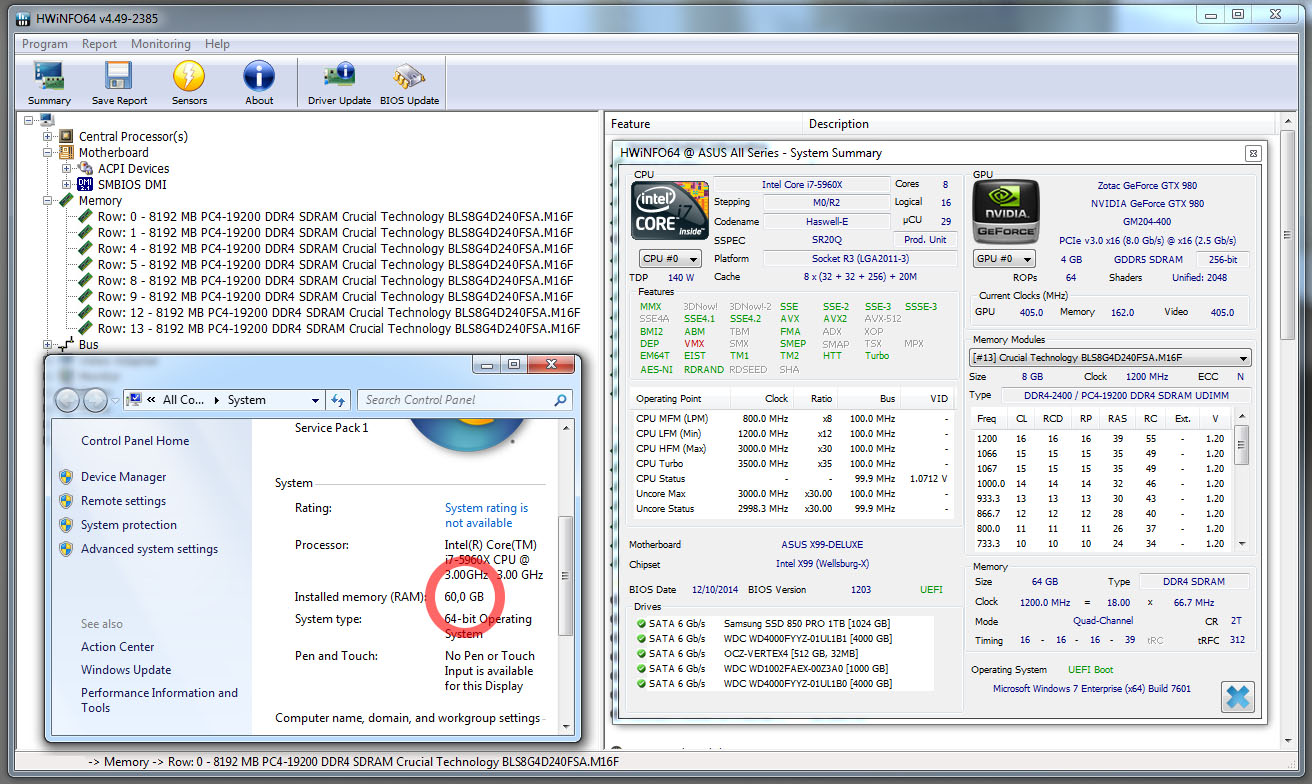Click the root computer icon in tree
Viewport: 1312px width, 784px height.
[x=47, y=120]
